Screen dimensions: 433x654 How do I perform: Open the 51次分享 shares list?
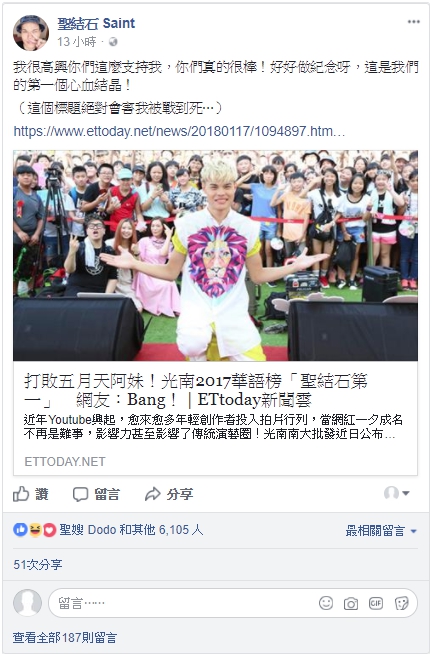pyautogui.click(x=38, y=565)
